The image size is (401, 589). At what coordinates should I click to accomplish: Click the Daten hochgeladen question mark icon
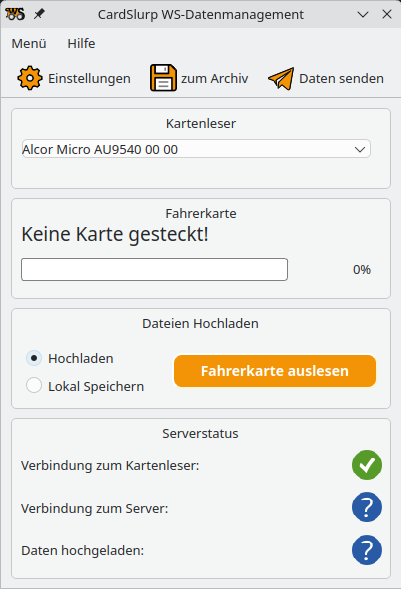pos(367,550)
